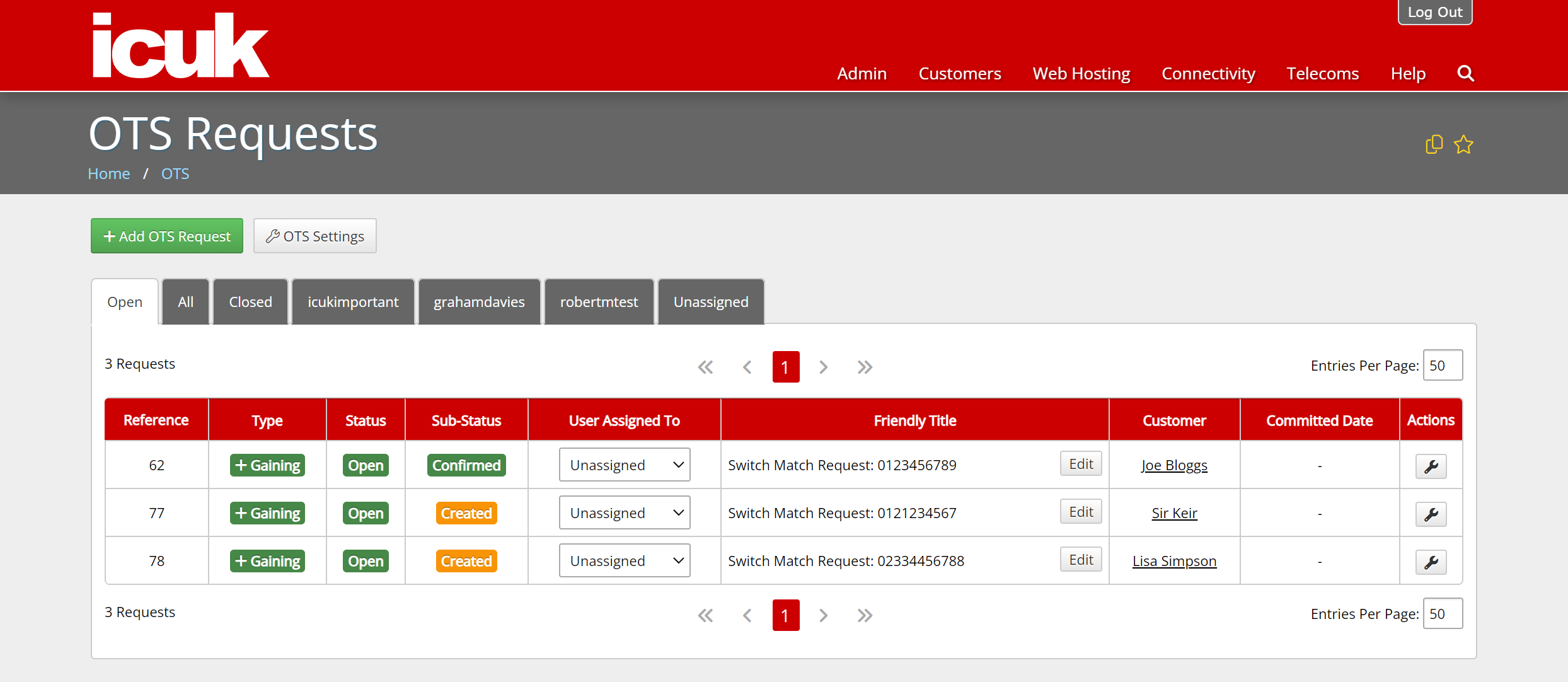
Task: Switch to the grahamdavies tab
Action: pyautogui.click(x=479, y=302)
